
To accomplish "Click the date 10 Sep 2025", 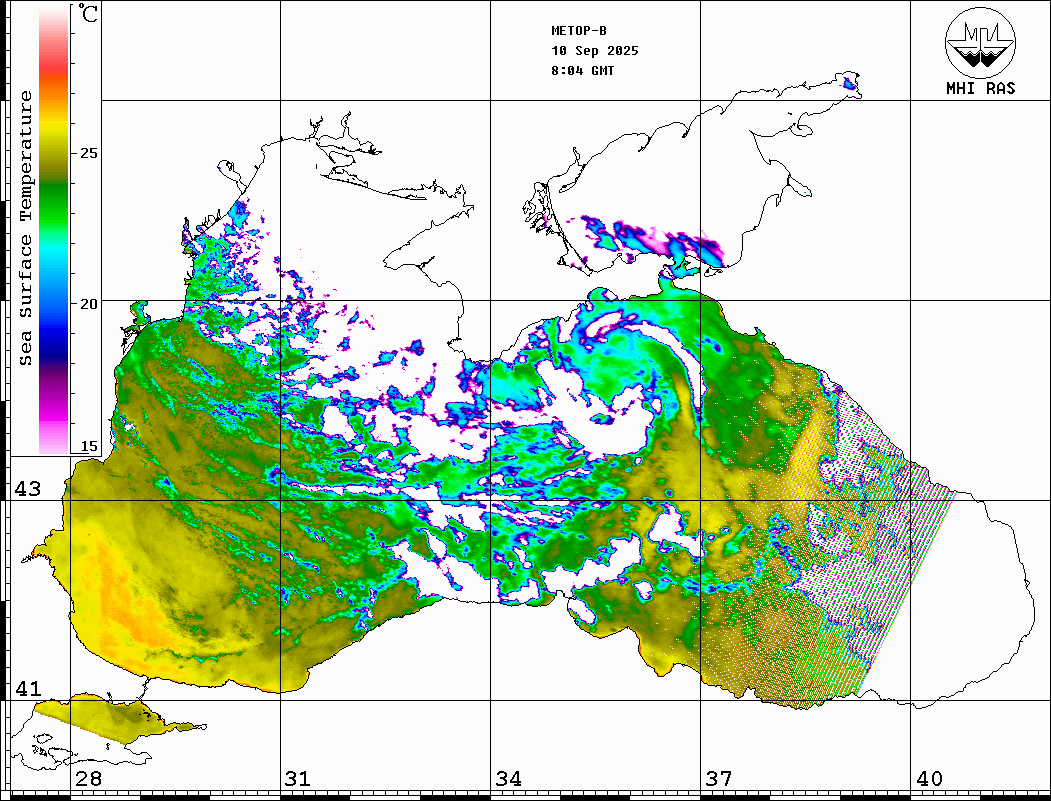I will click(594, 51).
